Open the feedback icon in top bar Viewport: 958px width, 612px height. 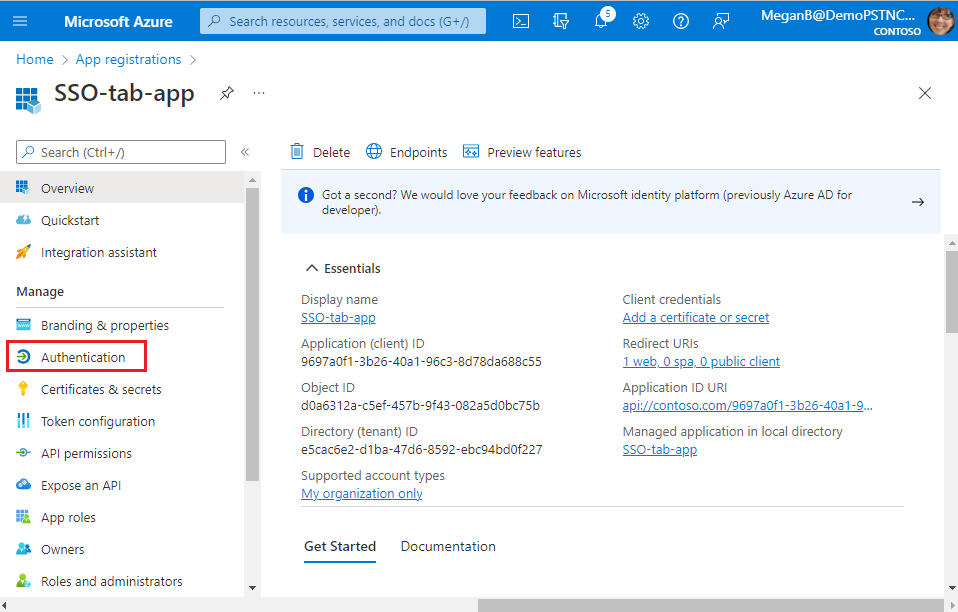tap(721, 21)
